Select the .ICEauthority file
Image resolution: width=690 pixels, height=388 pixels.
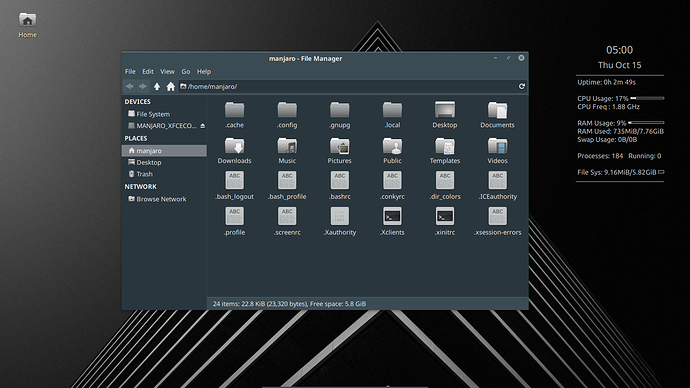[x=497, y=186]
